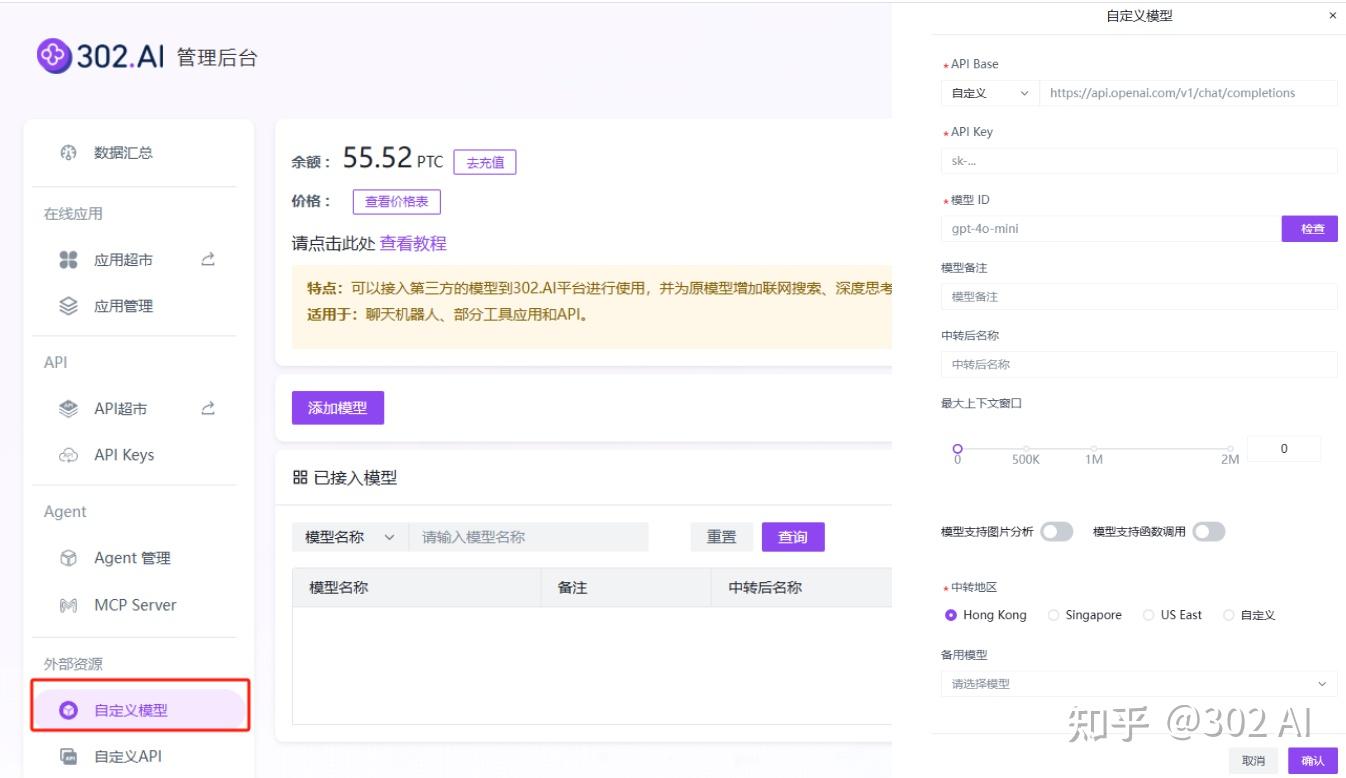
Task: Open the 模型名称 search filter dropdown
Action: tap(350, 537)
